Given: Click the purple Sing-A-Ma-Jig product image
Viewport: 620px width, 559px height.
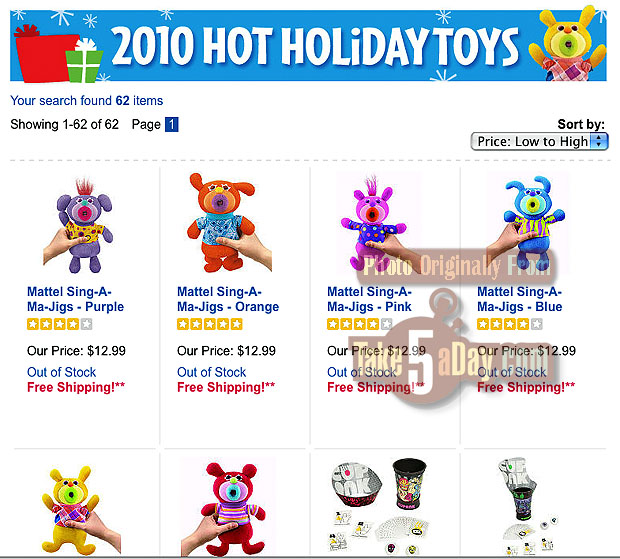Looking at the screenshot, I should pos(78,226).
